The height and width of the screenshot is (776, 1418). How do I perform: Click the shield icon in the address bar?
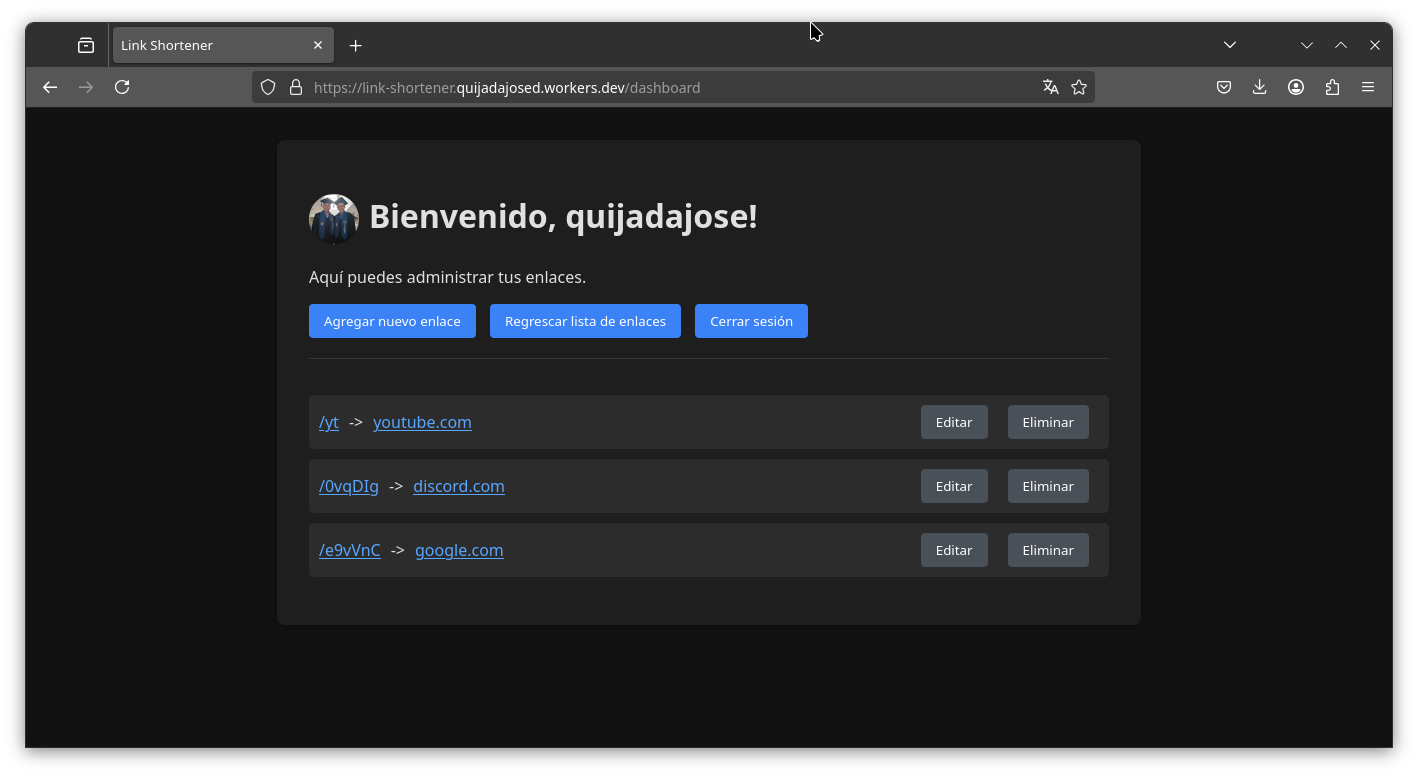coord(268,87)
